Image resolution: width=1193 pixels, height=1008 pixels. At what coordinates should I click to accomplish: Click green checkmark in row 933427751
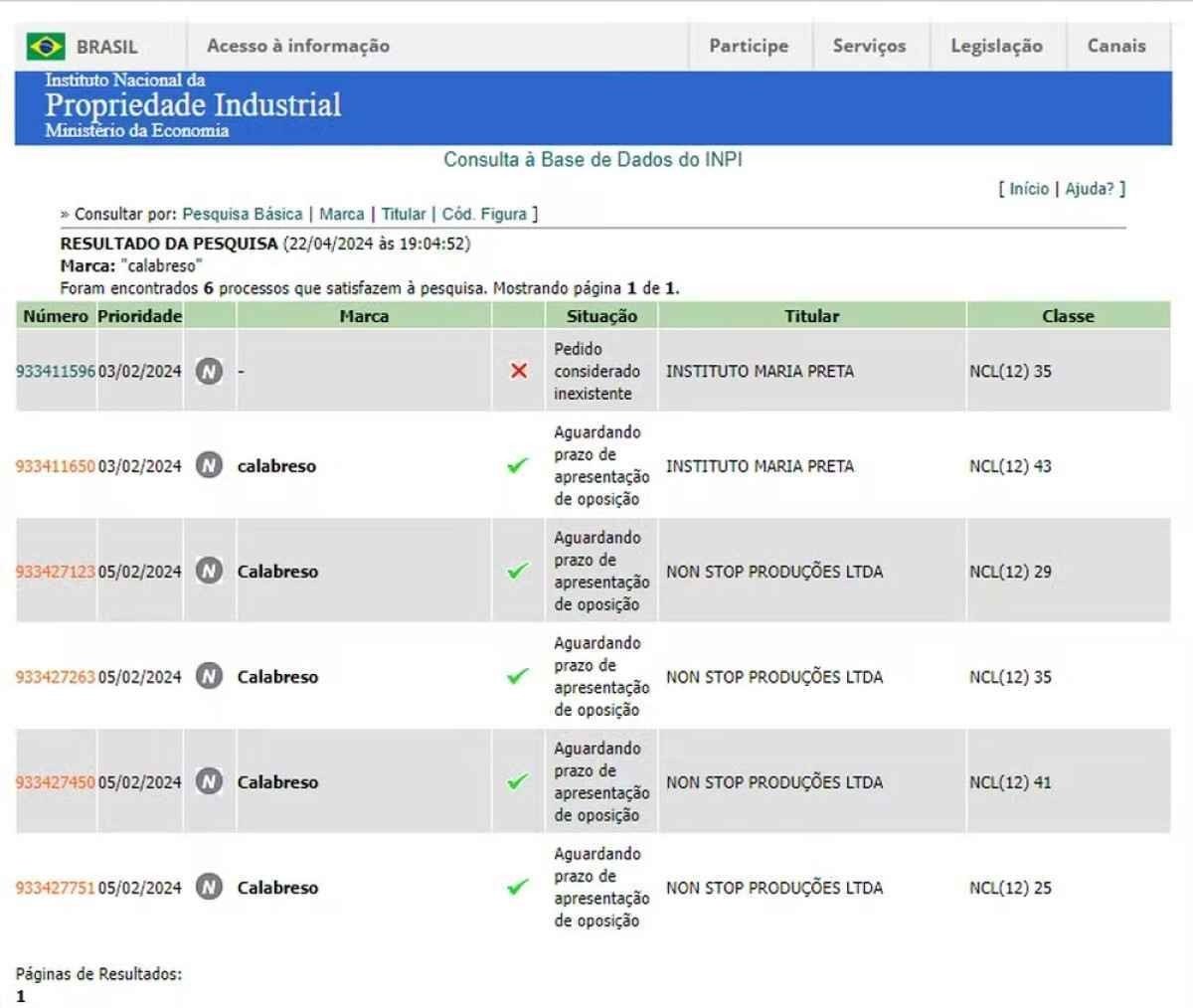click(518, 887)
